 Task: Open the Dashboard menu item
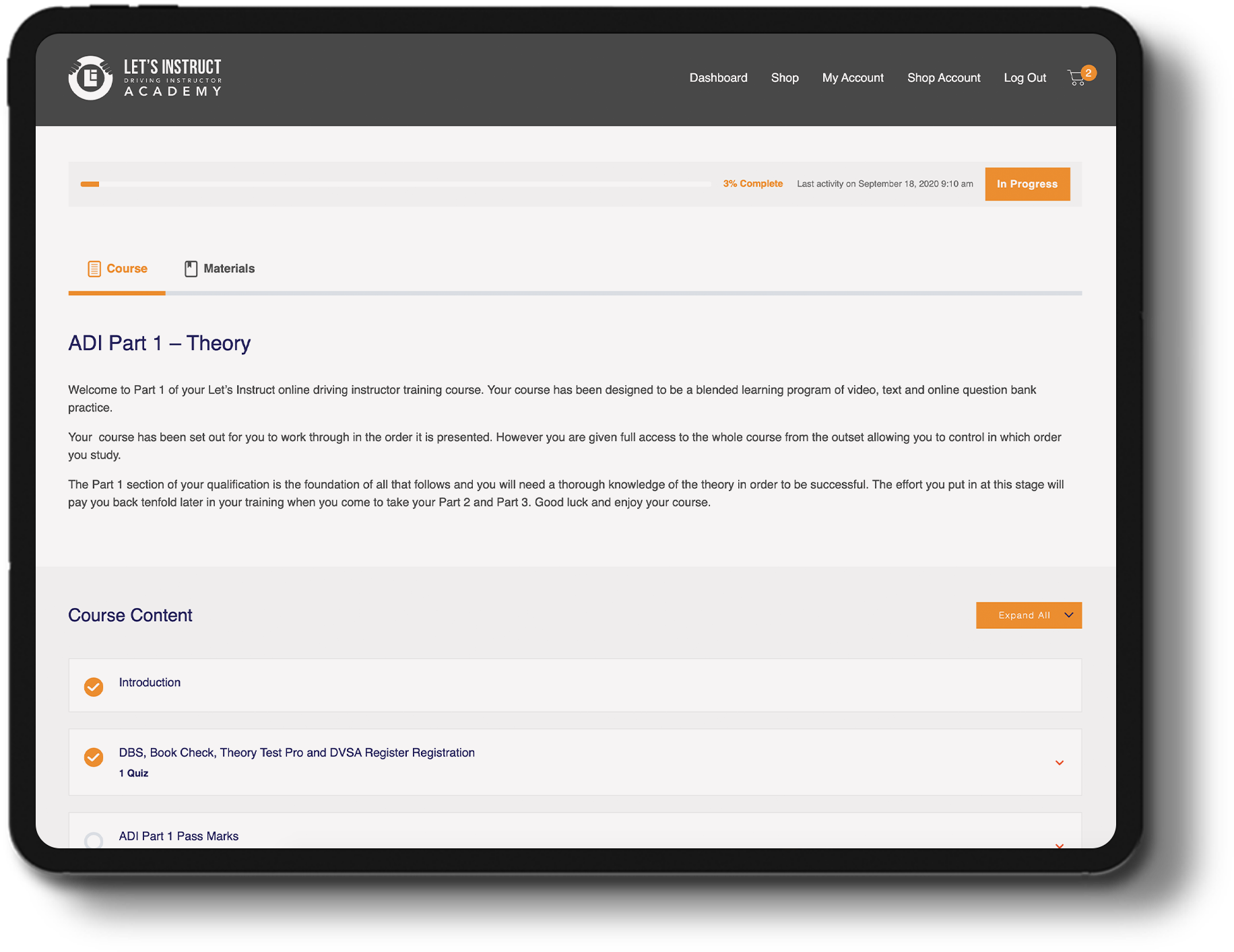718,78
